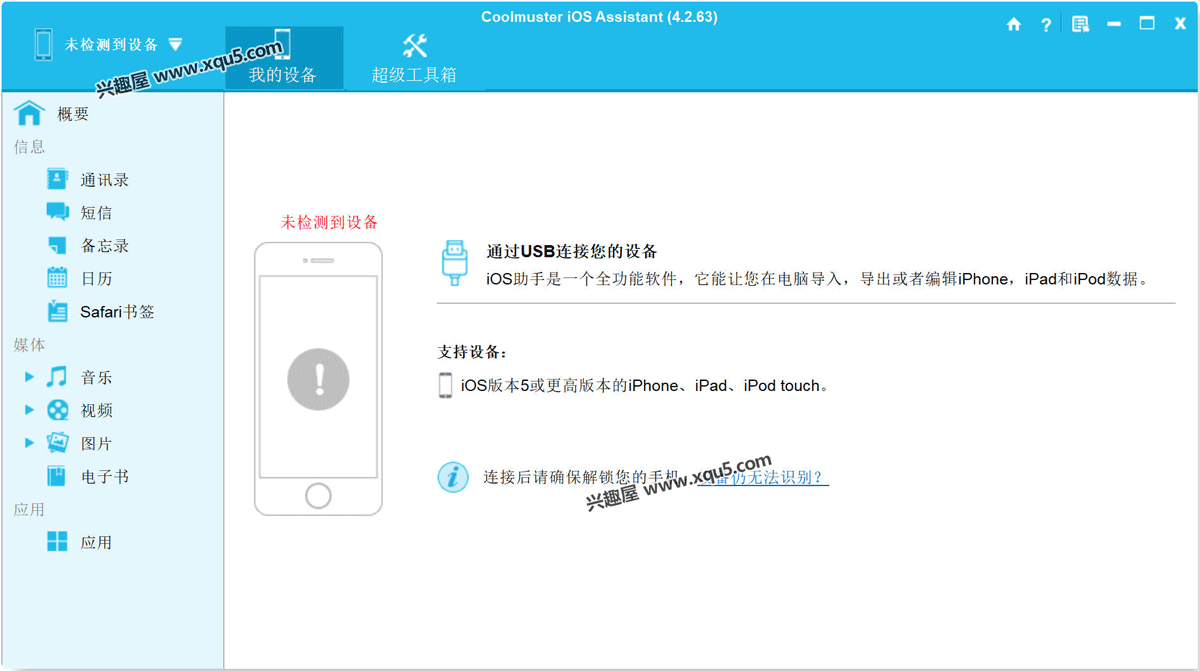Select 电子书 in the sidebar

click(105, 477)
